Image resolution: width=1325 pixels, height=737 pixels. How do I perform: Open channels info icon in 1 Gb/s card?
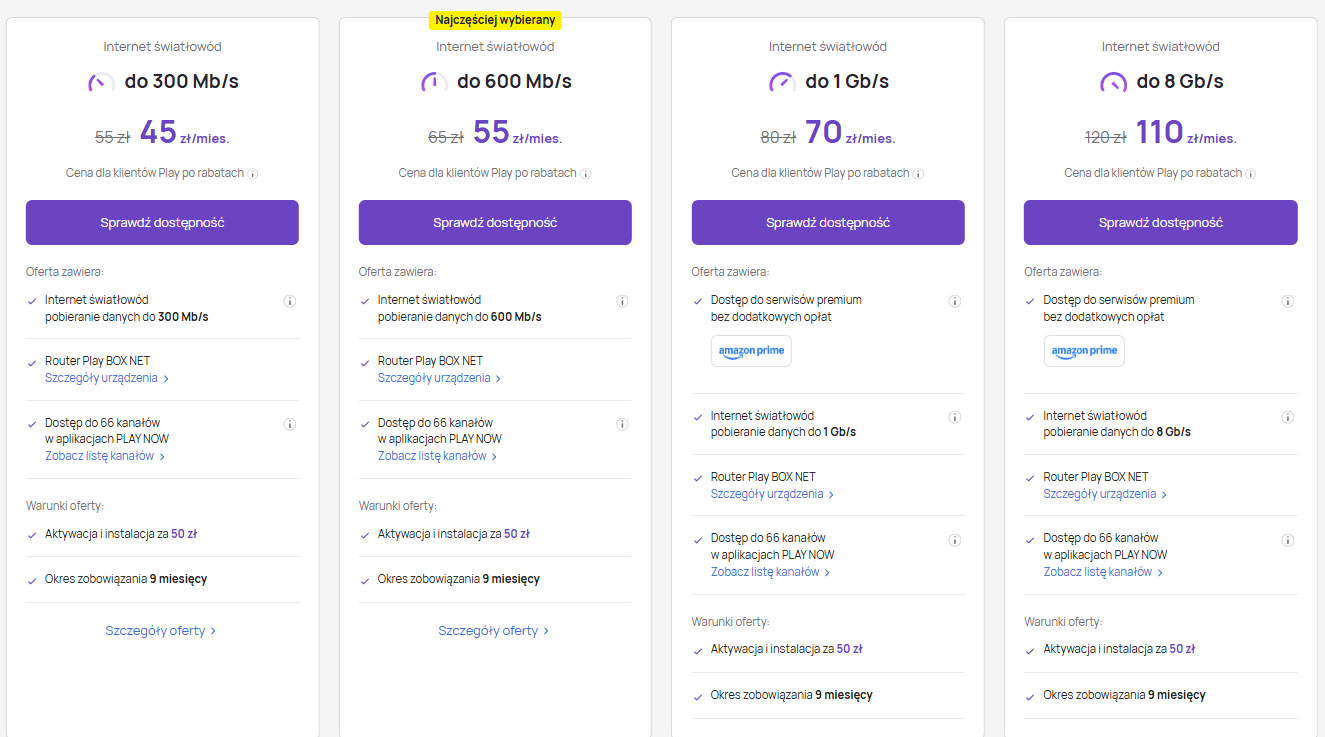(x=955, y=540)
